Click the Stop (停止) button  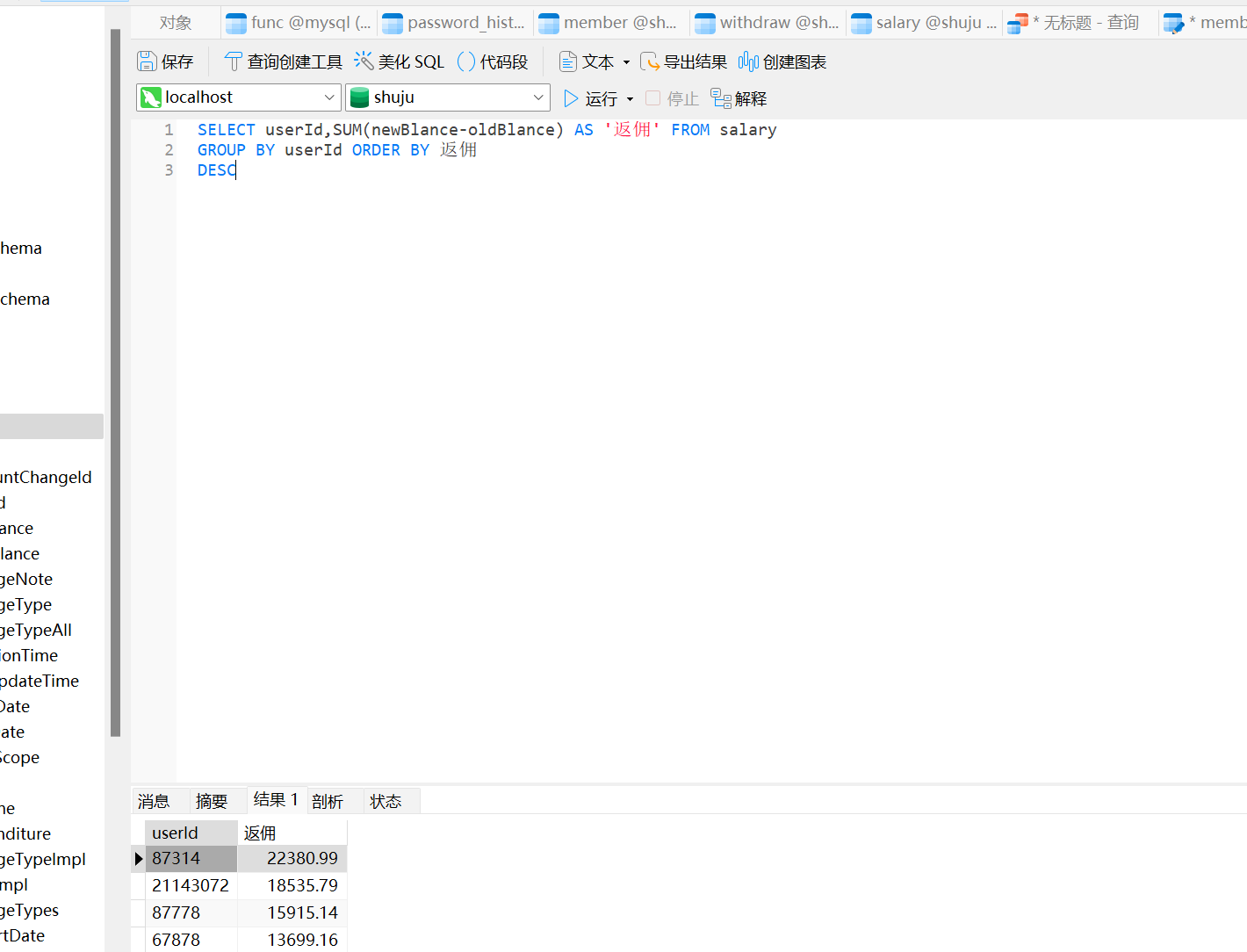tap(672, 98)
